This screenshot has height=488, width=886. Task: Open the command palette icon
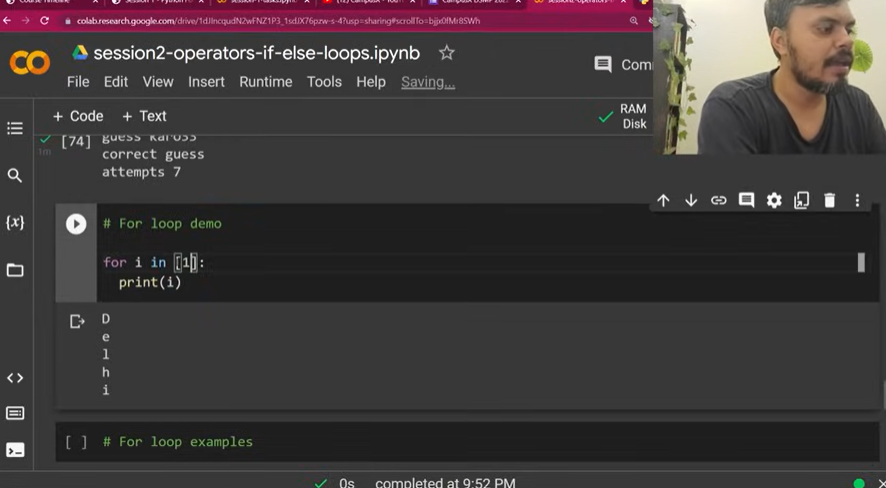pos(15,413)
